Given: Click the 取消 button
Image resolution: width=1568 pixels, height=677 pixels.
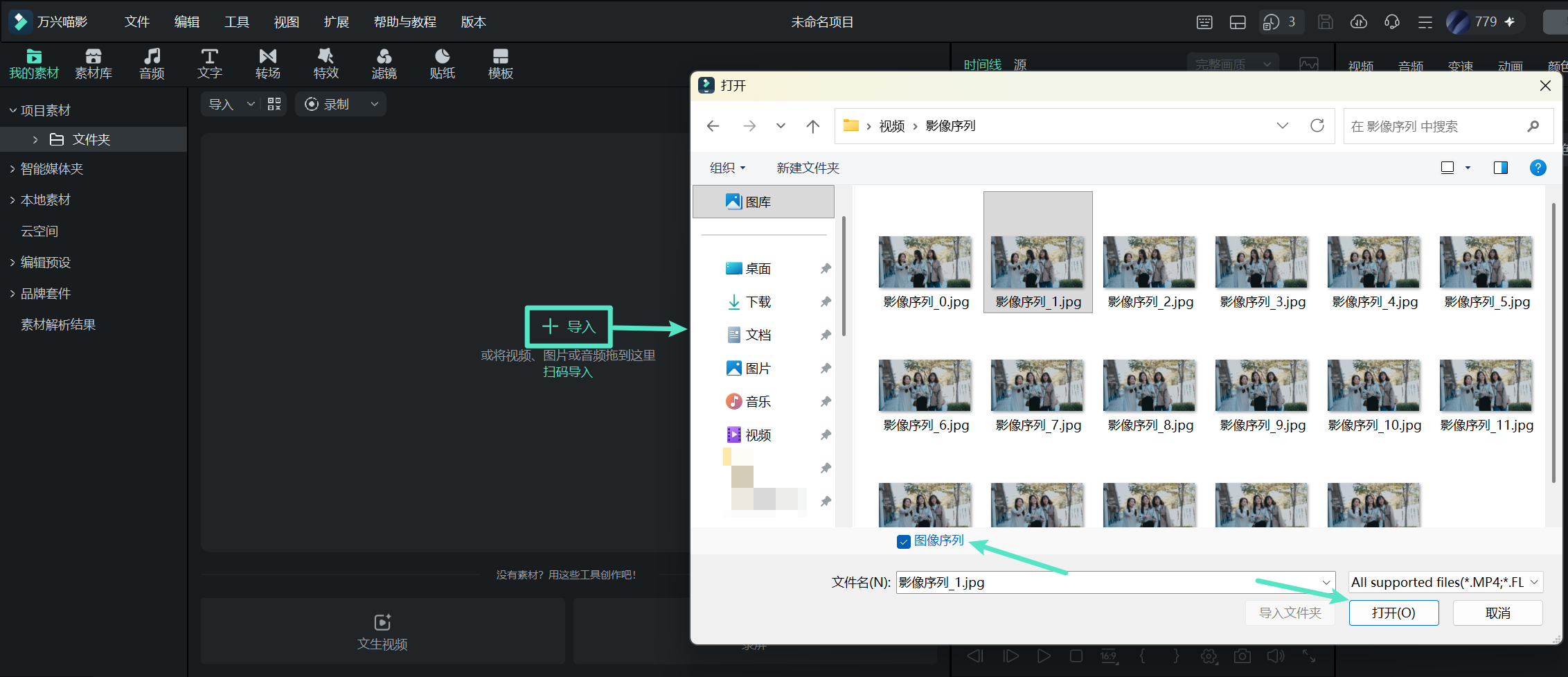Looking at the screenshot, I should [x=1498, y=613].
